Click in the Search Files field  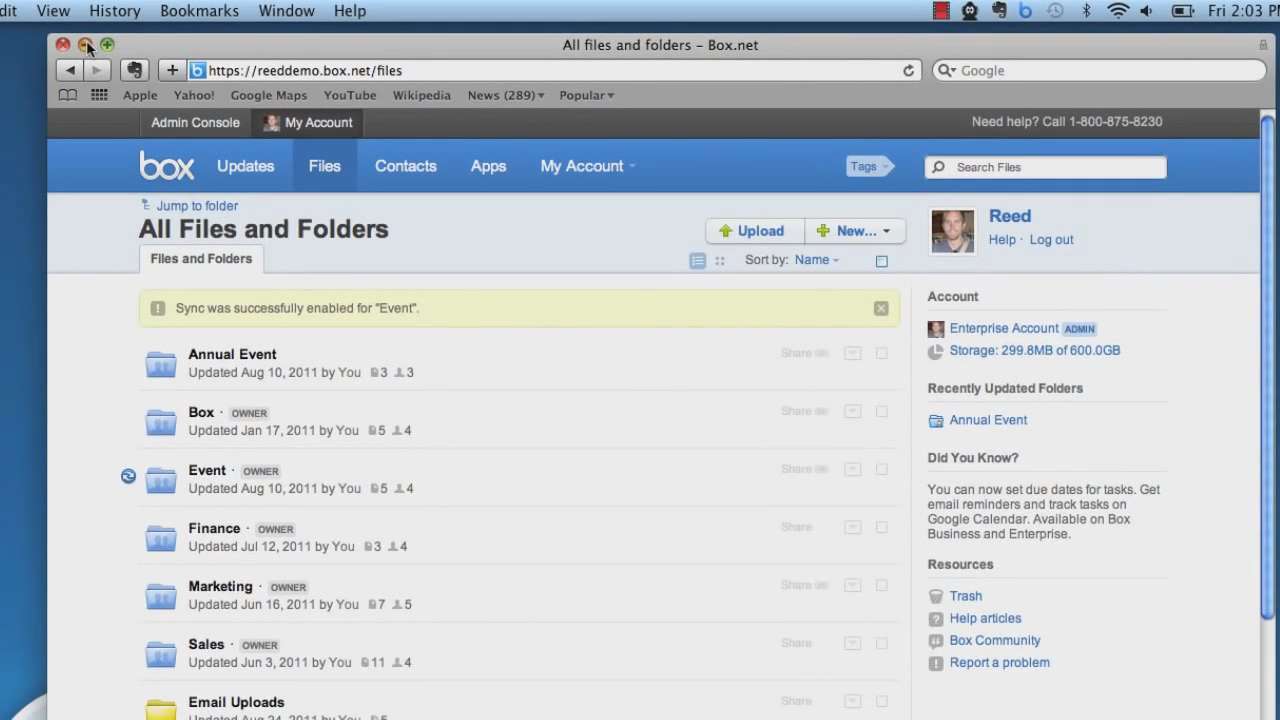1045,167
